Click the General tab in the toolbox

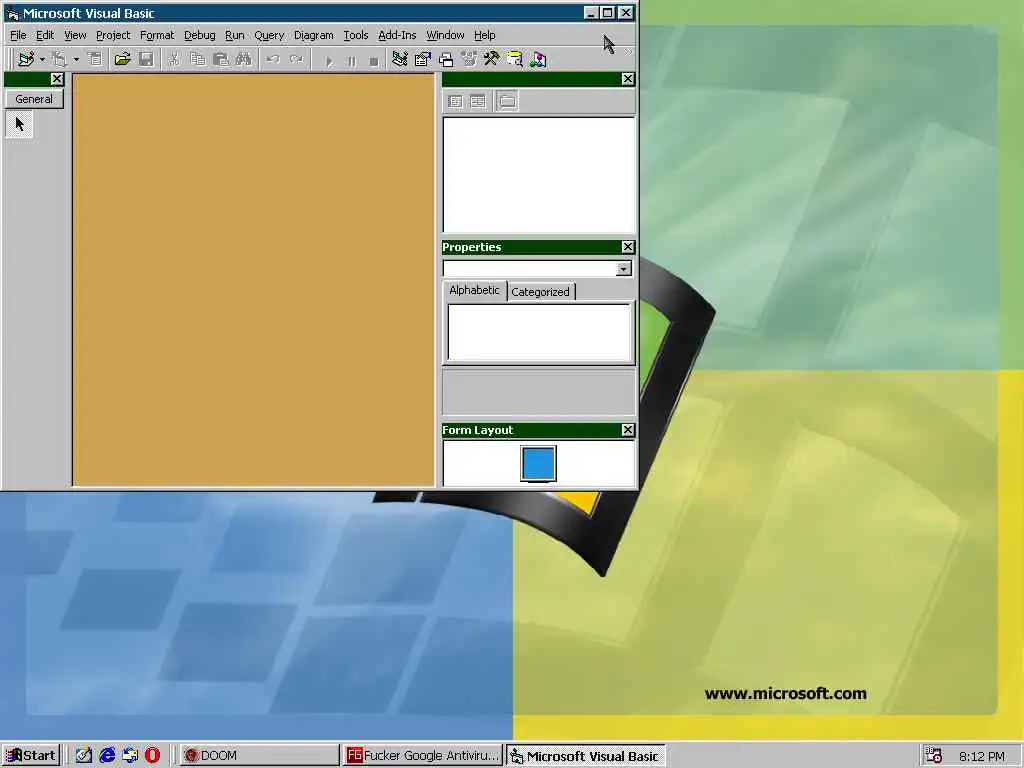pyautogui.click(x=34, y=99)
